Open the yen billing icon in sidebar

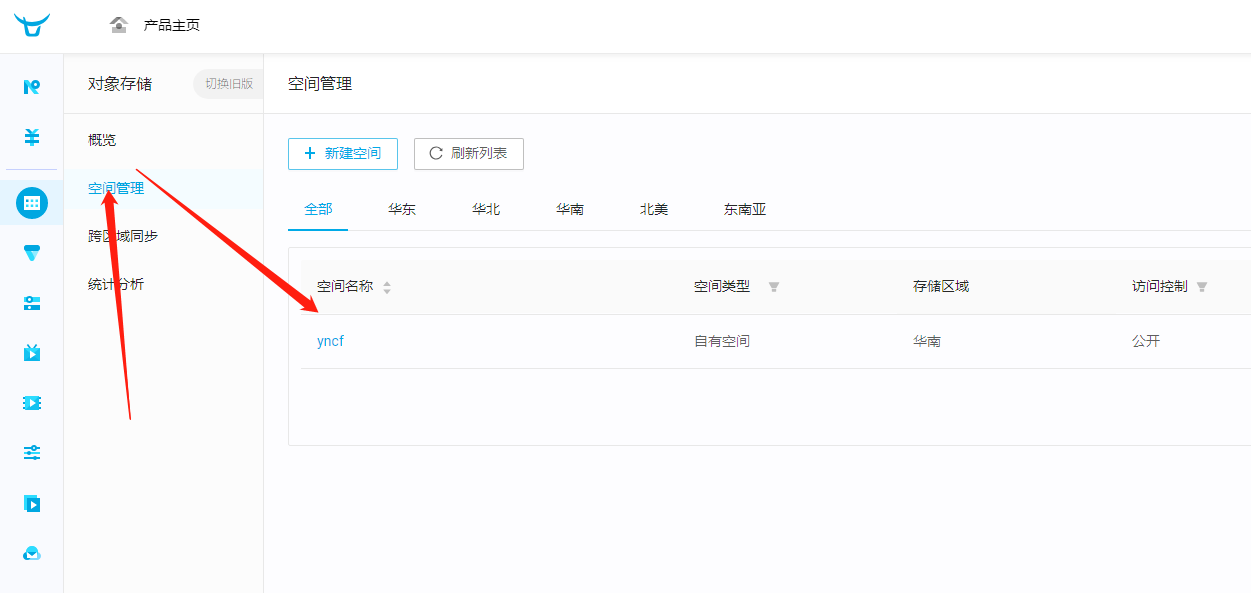[32, 137]
